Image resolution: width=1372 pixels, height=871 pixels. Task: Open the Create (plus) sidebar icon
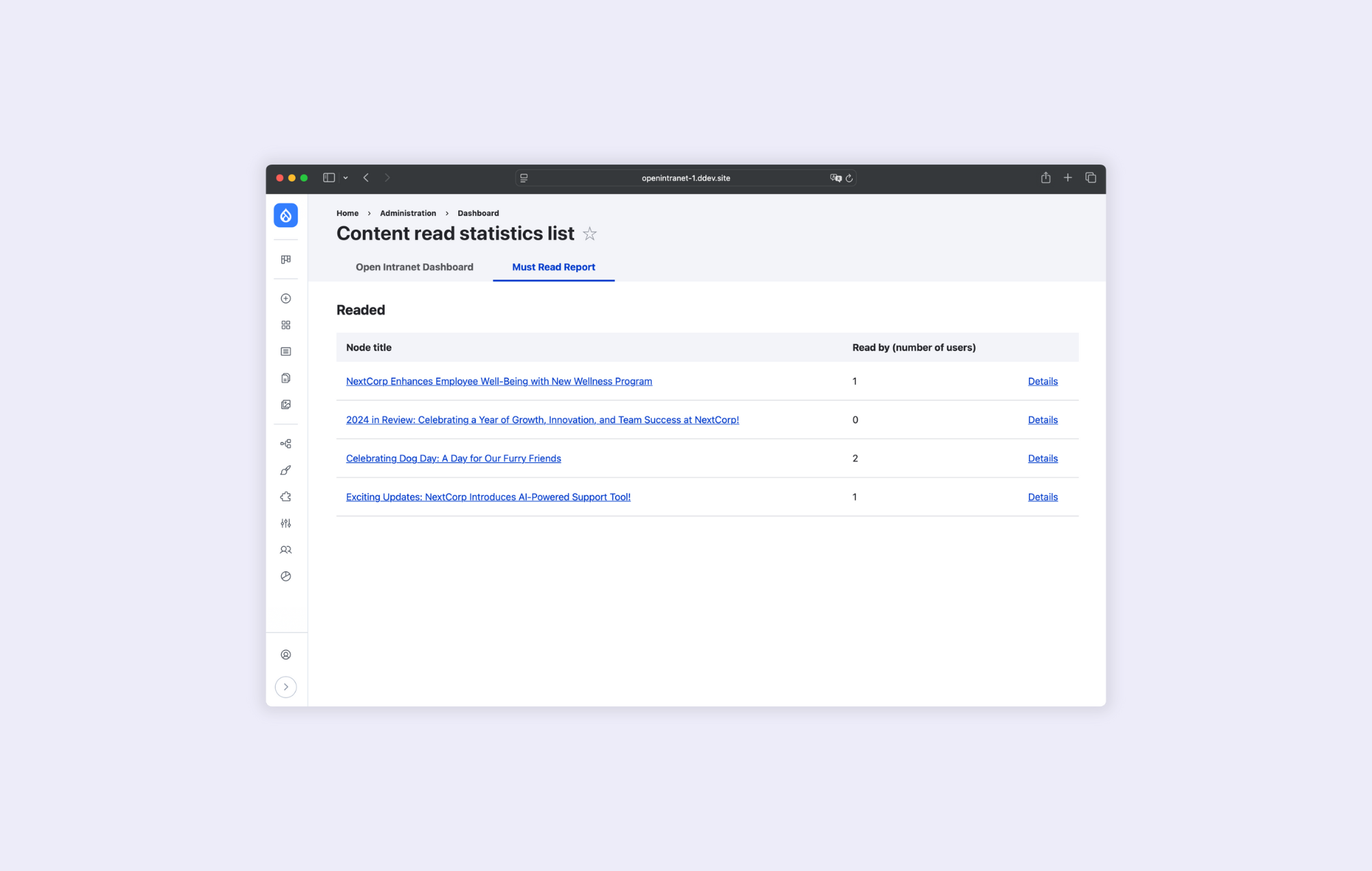click(x=285, y=298)
